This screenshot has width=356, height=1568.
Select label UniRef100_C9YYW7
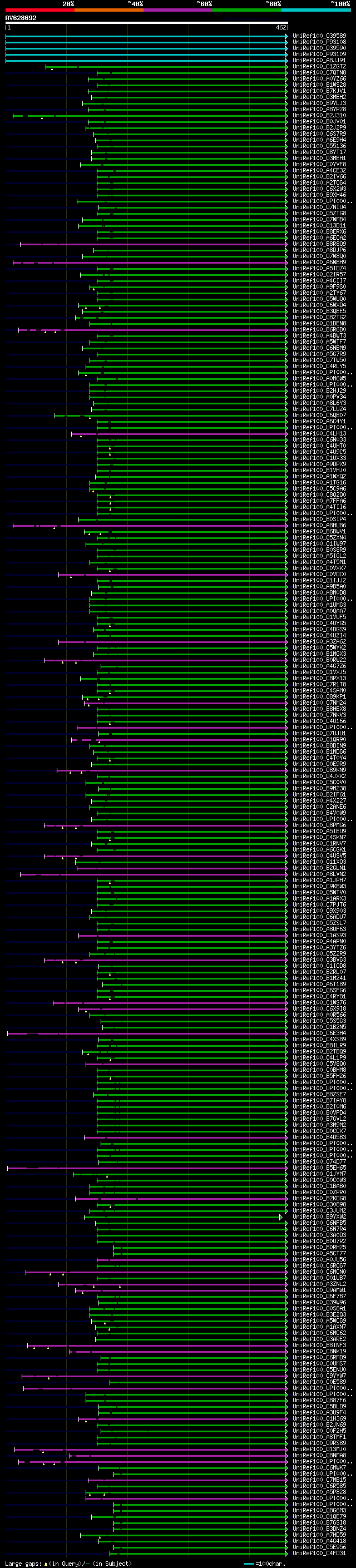tap(319, 1376)
